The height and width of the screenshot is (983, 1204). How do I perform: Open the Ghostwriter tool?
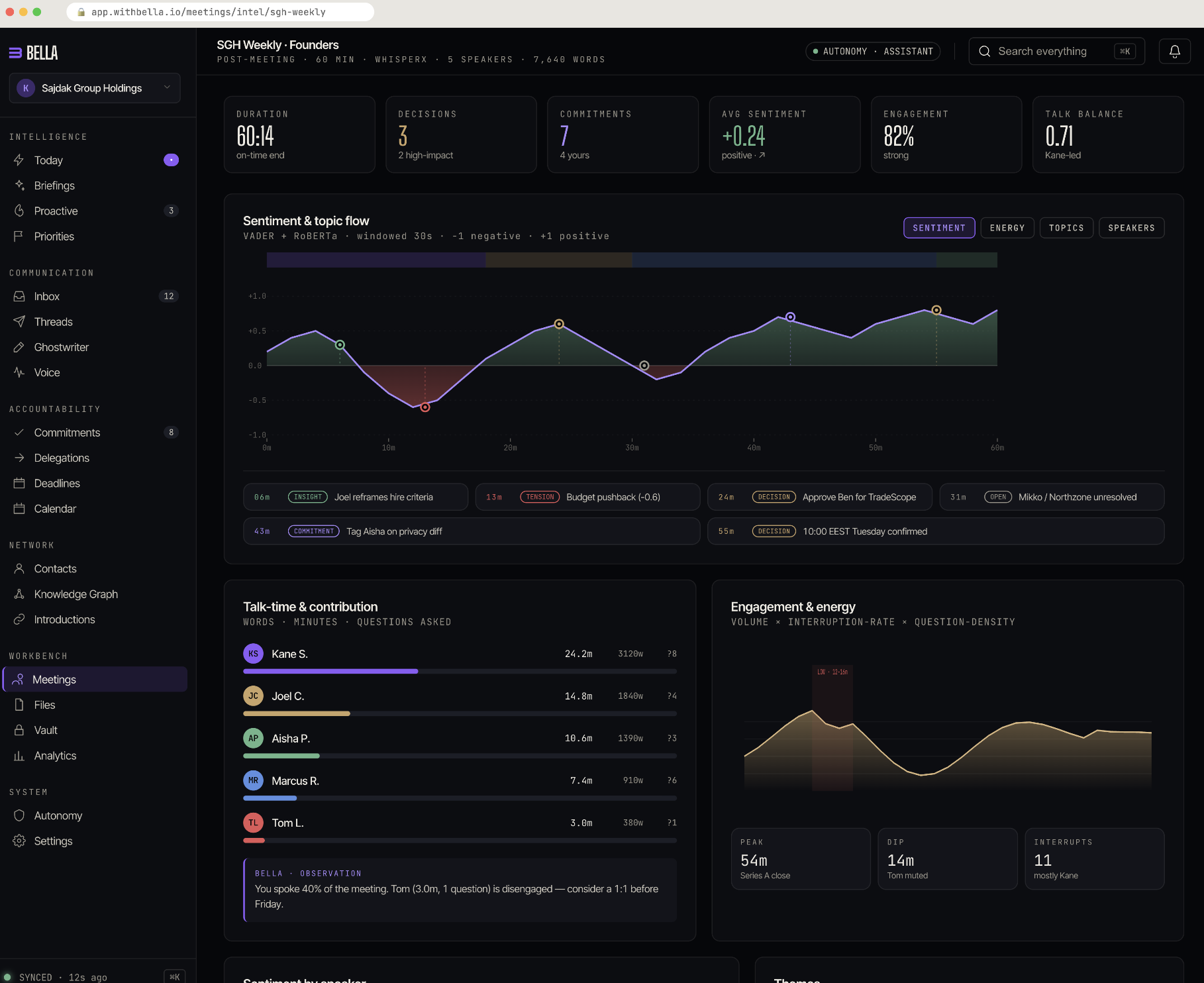(x=61, y=347)
